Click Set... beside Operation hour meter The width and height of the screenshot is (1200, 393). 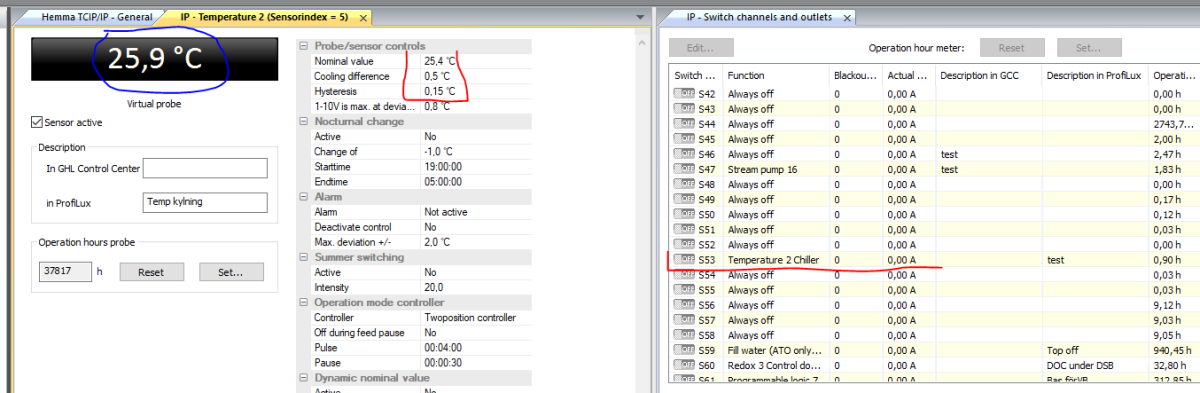[1089, 48]
